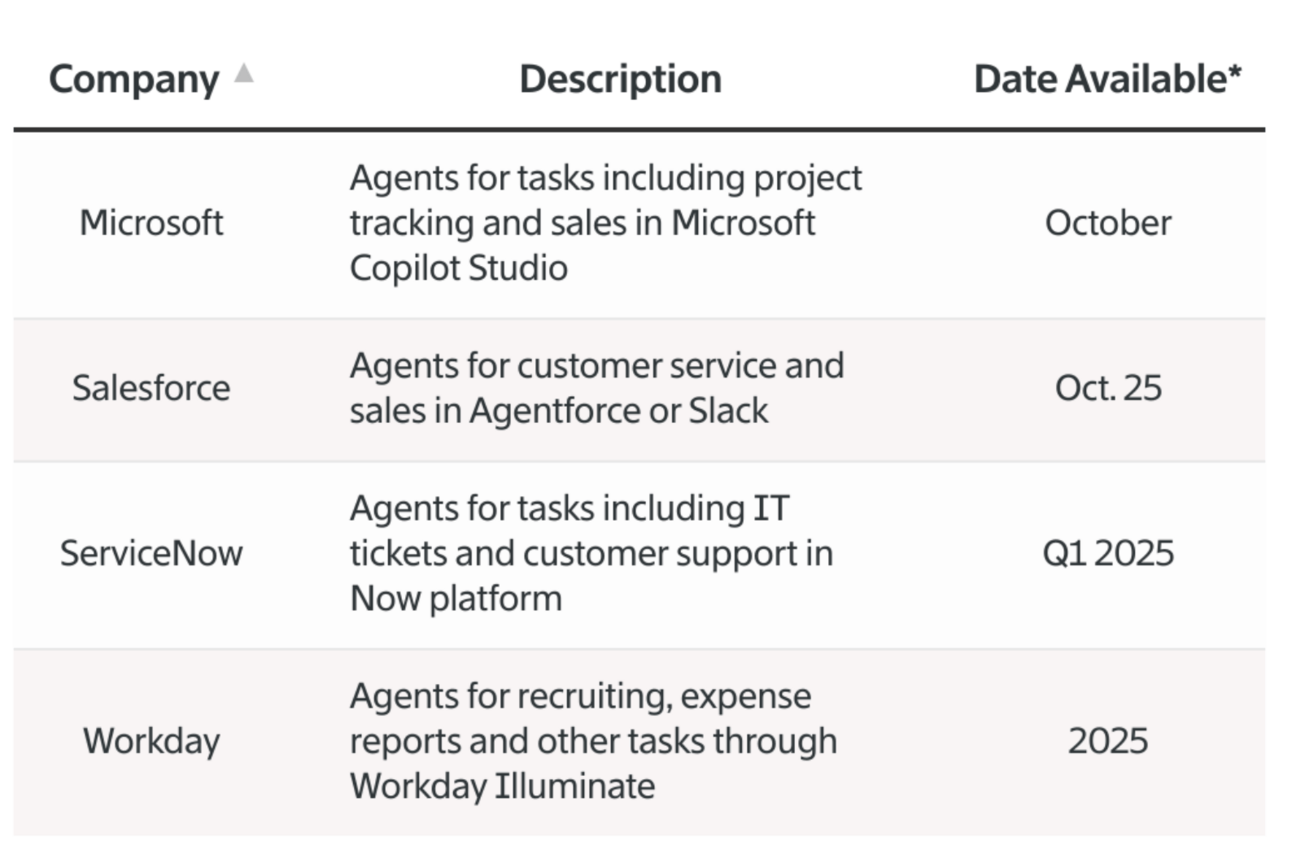Click the 'tickets and customer support in' line

[x=591, y=553]
